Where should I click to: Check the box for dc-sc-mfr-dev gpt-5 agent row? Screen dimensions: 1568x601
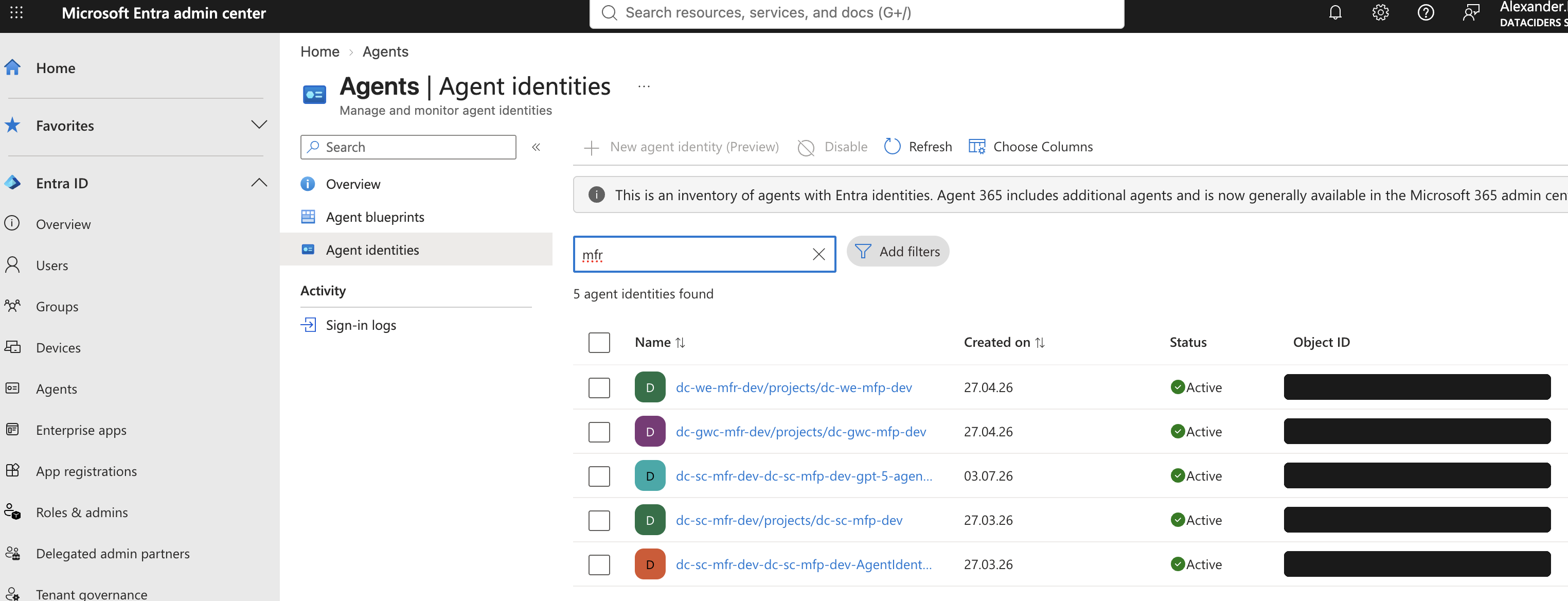click(x=599, y=476)
